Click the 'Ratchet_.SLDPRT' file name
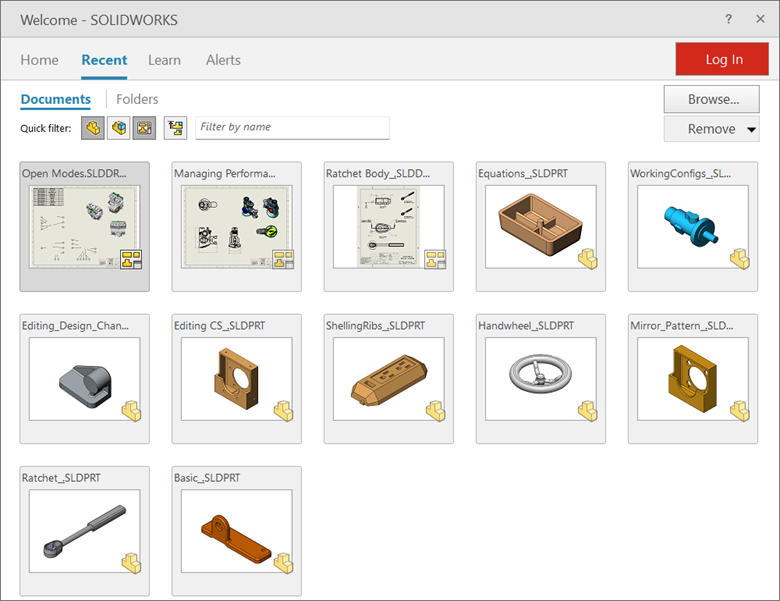Viewport: 780px width, 601px height. click(61, 478)
